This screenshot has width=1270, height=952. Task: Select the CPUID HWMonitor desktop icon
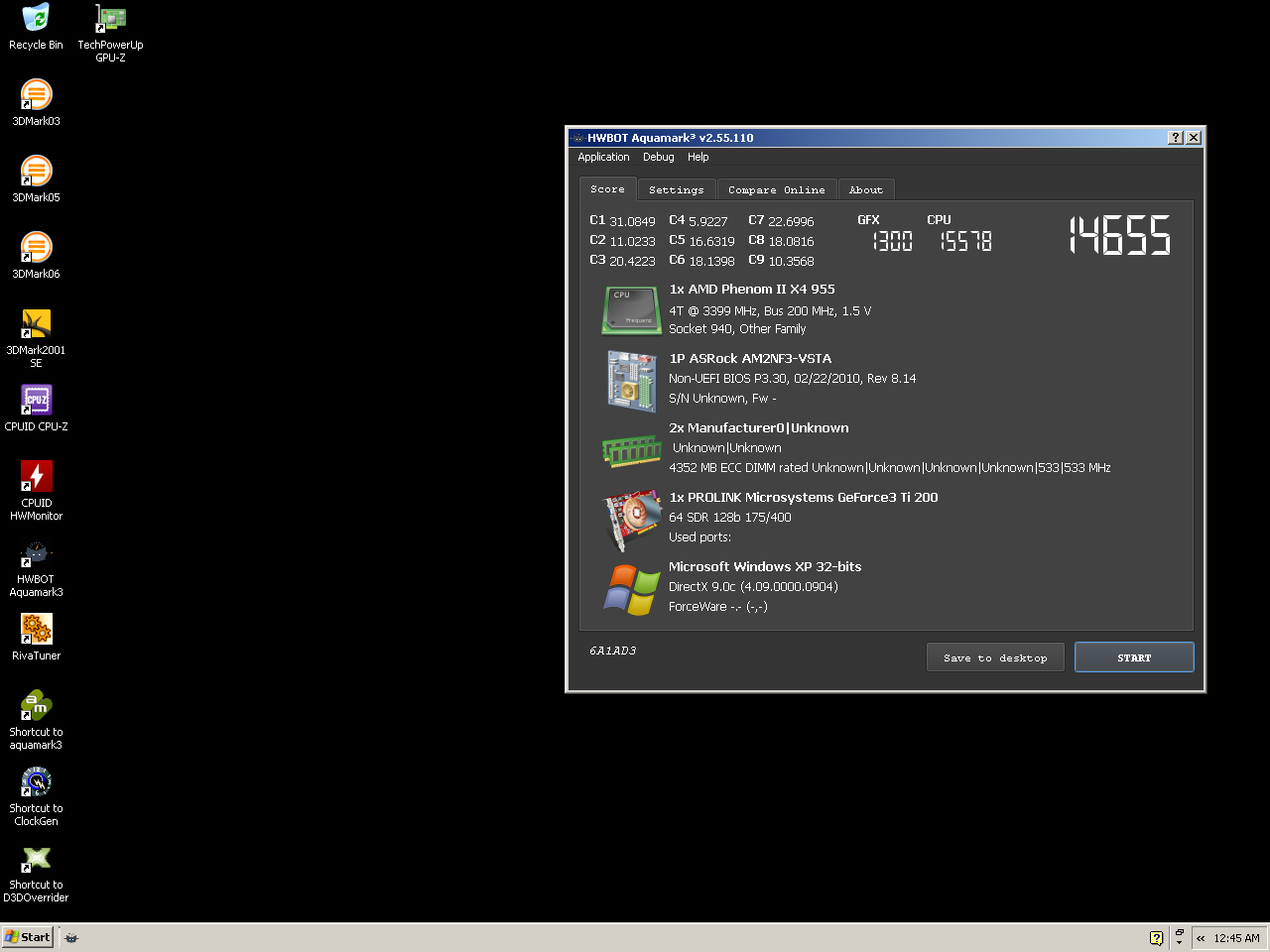[36, 490]
